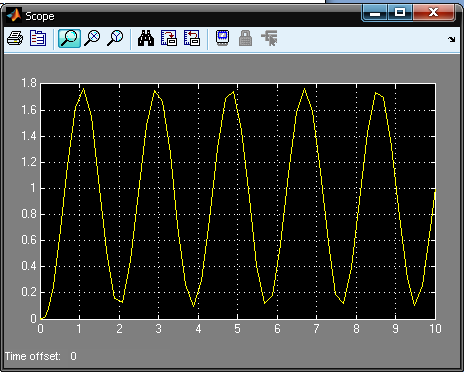The width and height of the screenshot is (464, 372).
Task: Click the lock axes selection padlock icon
Action: point(246,38)
